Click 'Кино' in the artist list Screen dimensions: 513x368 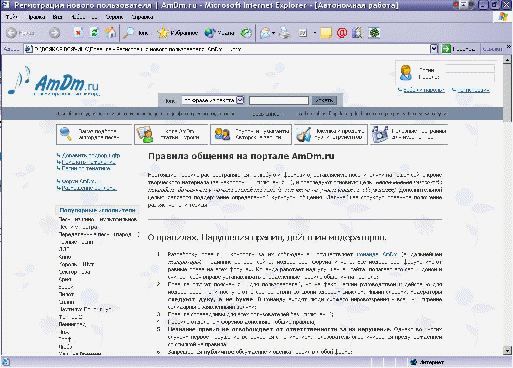(65, 257)
